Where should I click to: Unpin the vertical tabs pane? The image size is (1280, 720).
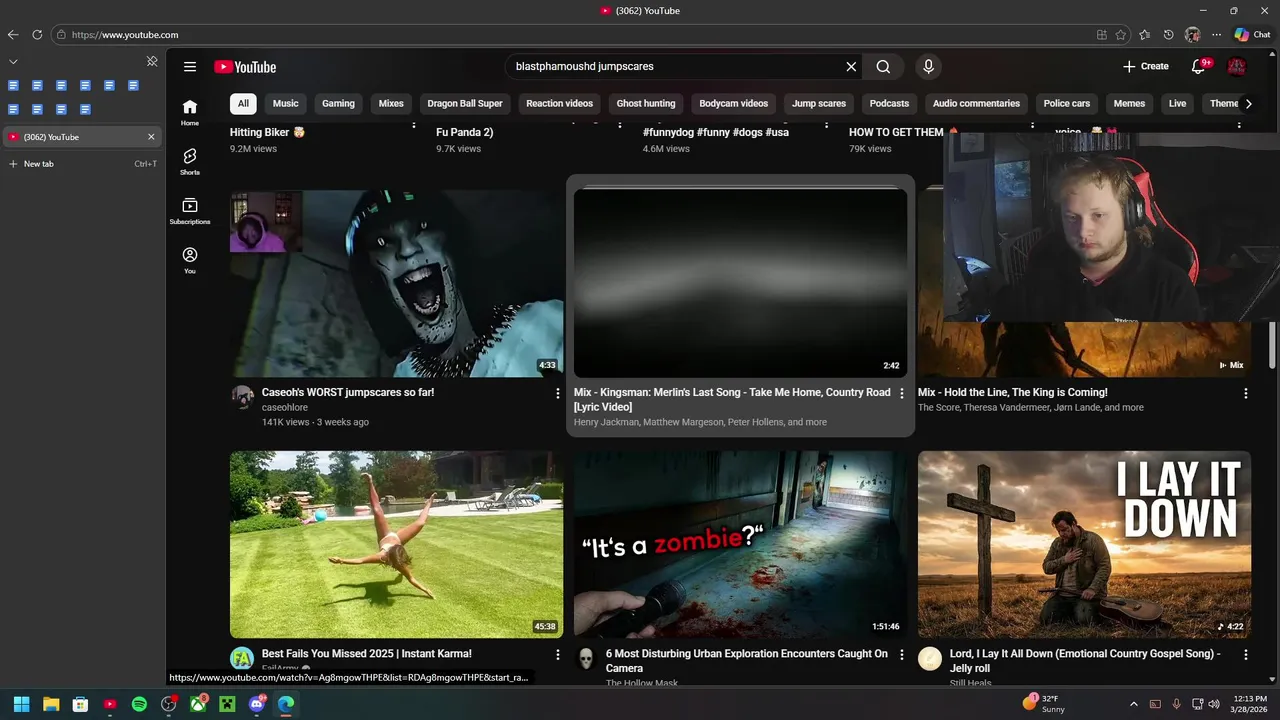pyautogui.click(x=152, y=61)
